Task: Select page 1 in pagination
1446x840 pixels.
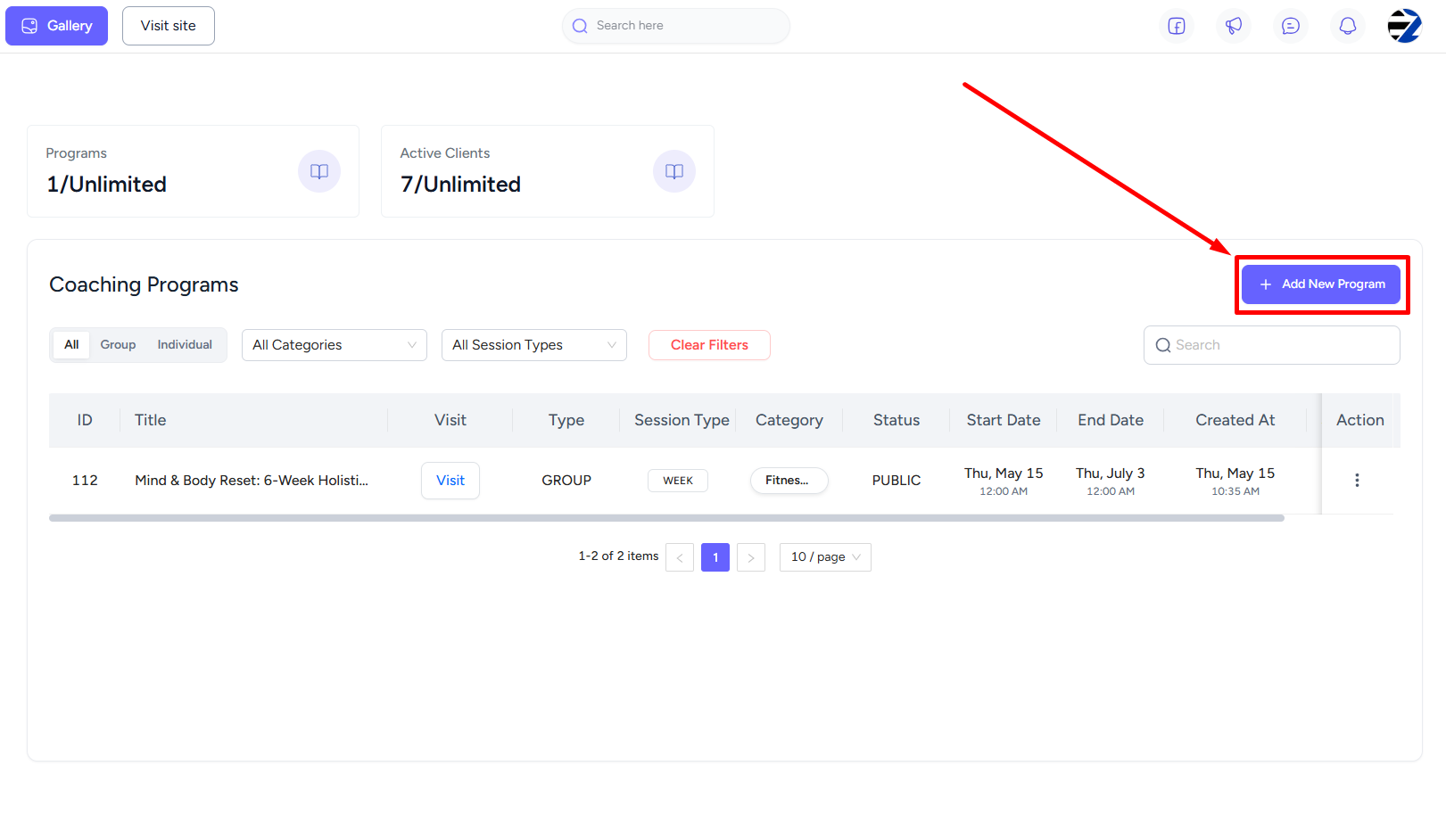Action: click(x=715, y=557)
